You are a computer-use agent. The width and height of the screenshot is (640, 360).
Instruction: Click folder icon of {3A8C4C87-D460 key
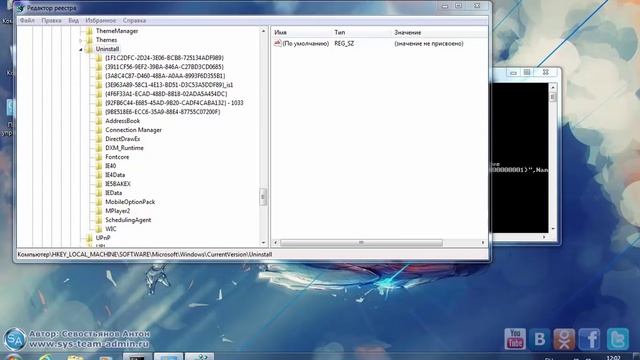pos(99,76)
